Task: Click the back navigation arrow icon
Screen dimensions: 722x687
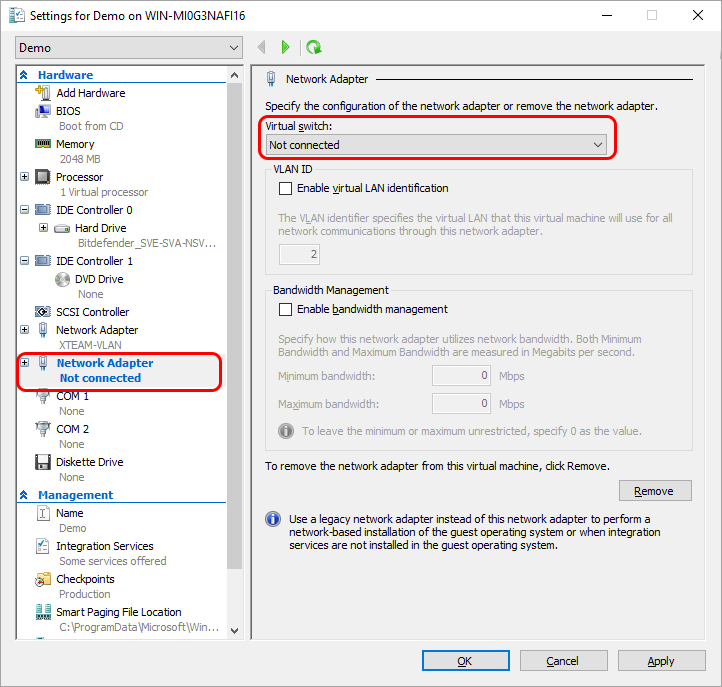Action: pos(262,47)
